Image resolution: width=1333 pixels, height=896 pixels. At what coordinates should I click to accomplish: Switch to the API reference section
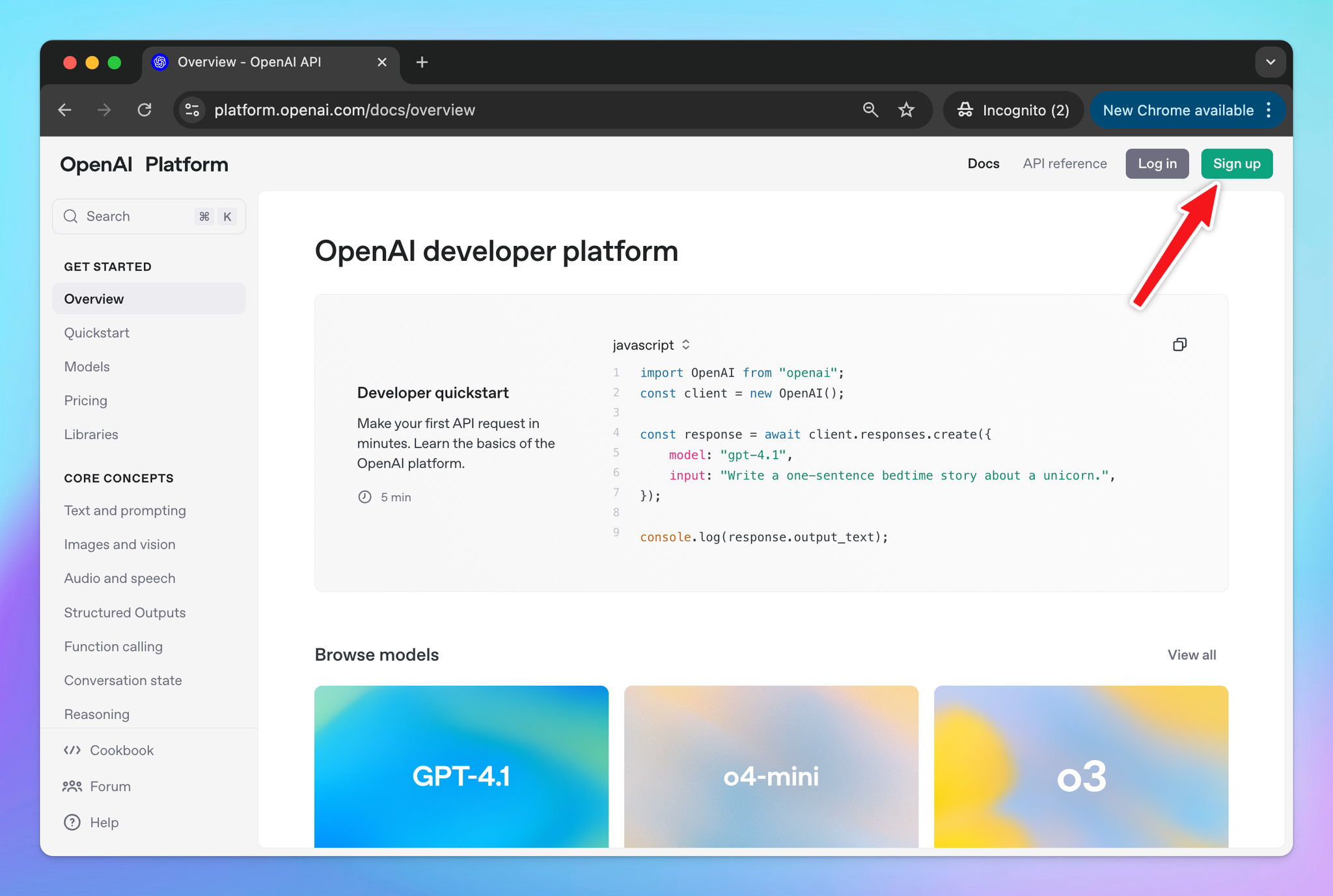pyautogui.click(x=1064, y=163)
